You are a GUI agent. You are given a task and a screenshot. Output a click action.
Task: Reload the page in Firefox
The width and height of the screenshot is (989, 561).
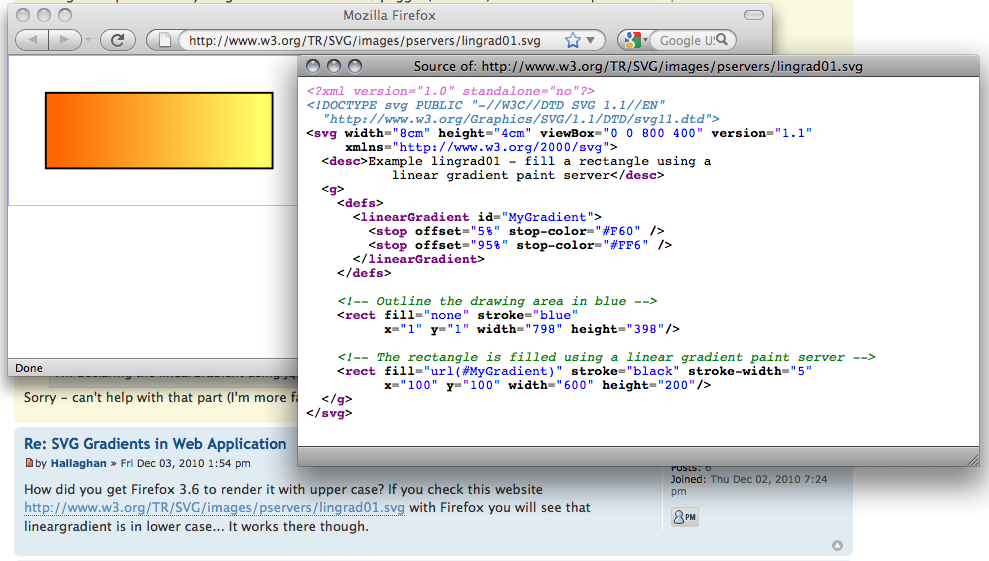click(117, 40)
